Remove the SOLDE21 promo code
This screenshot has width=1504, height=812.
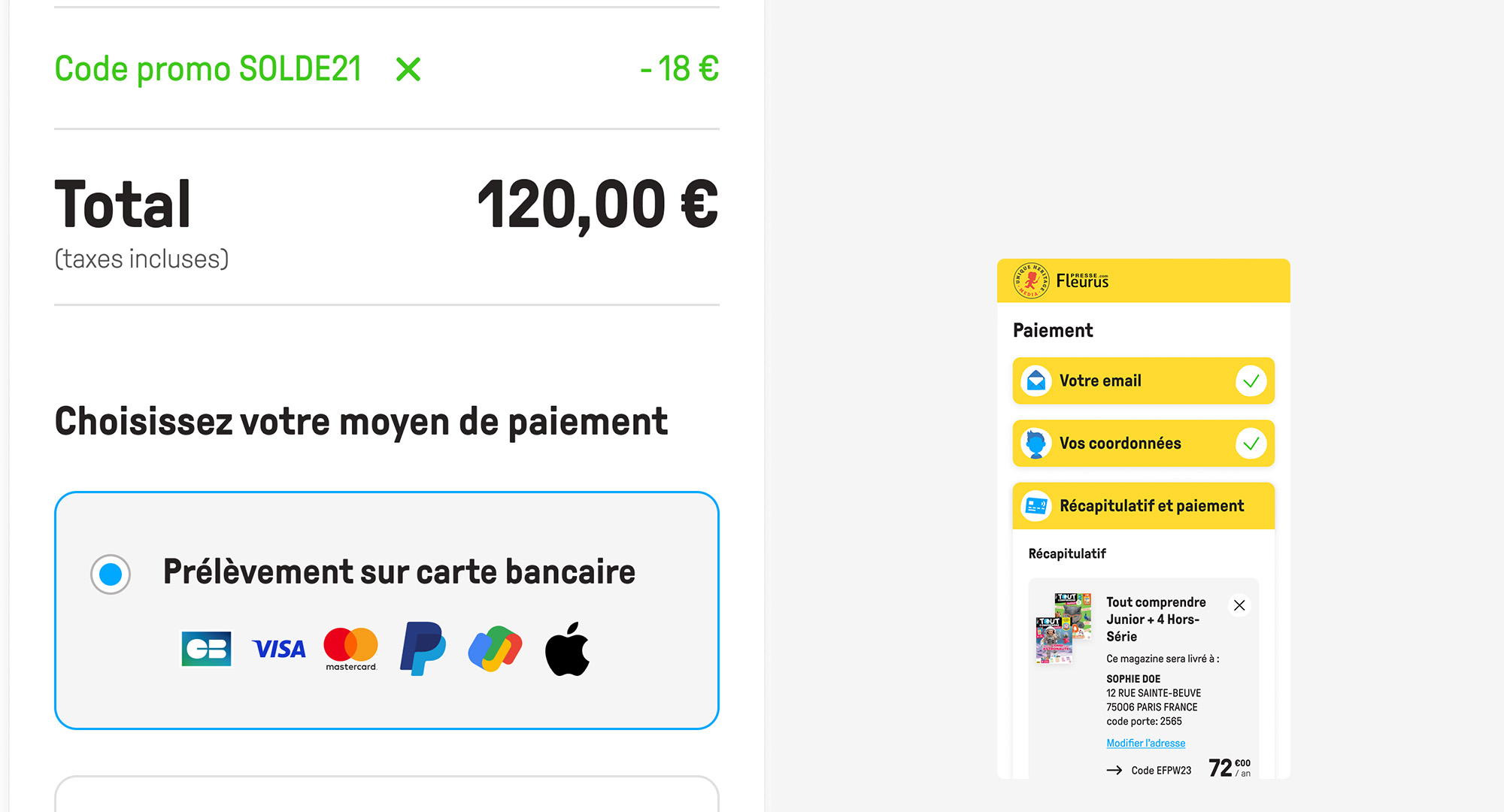pyautogui.click(x=408, y=70)
